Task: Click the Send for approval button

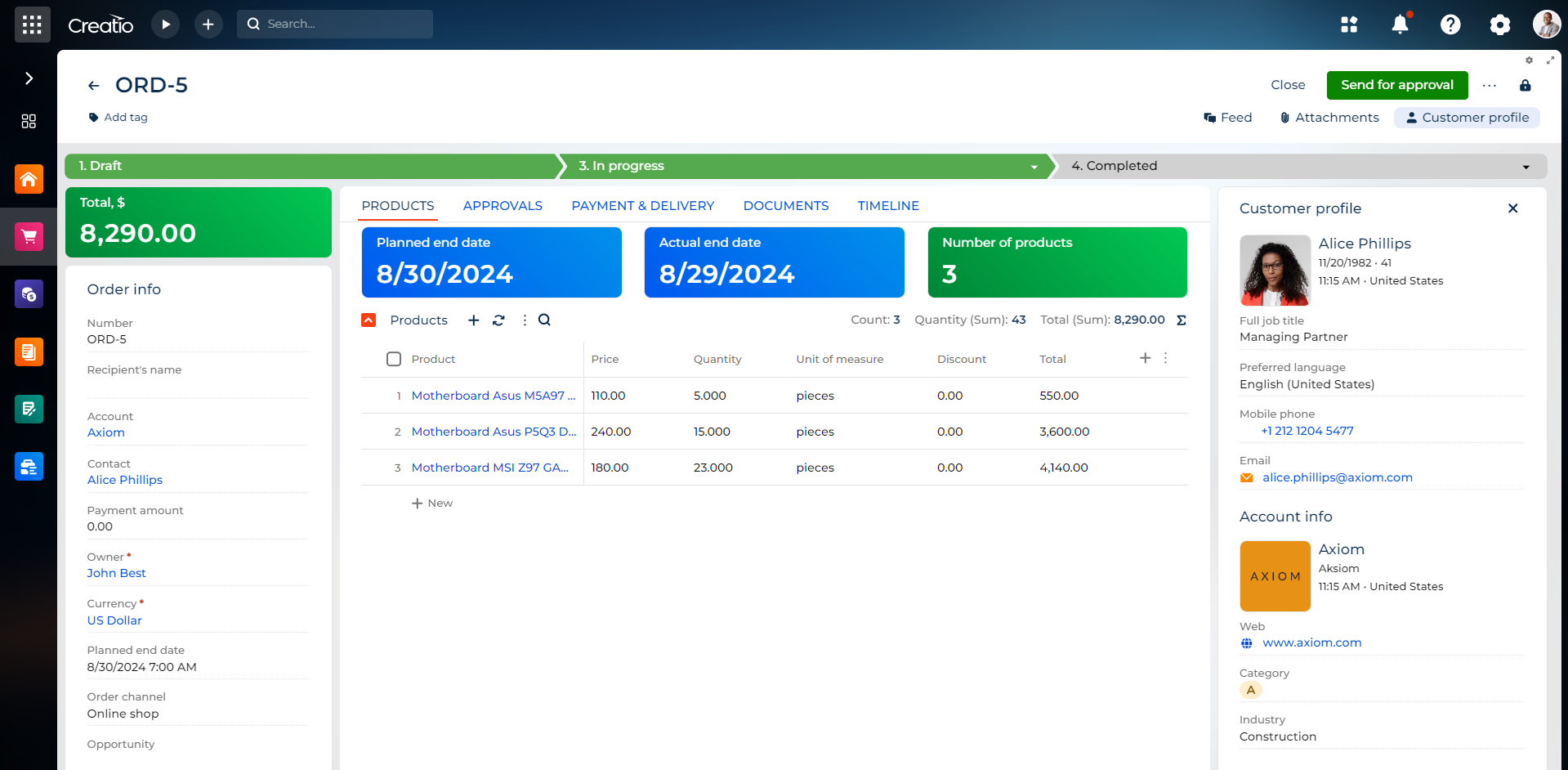Action: pyautogui.click(x=1396, y=85)
